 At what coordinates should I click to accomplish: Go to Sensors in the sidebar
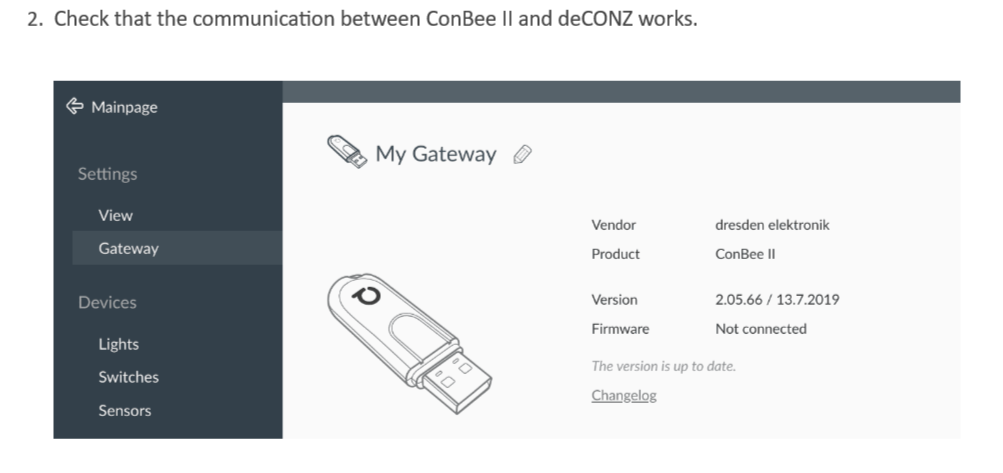click(125, 410)
